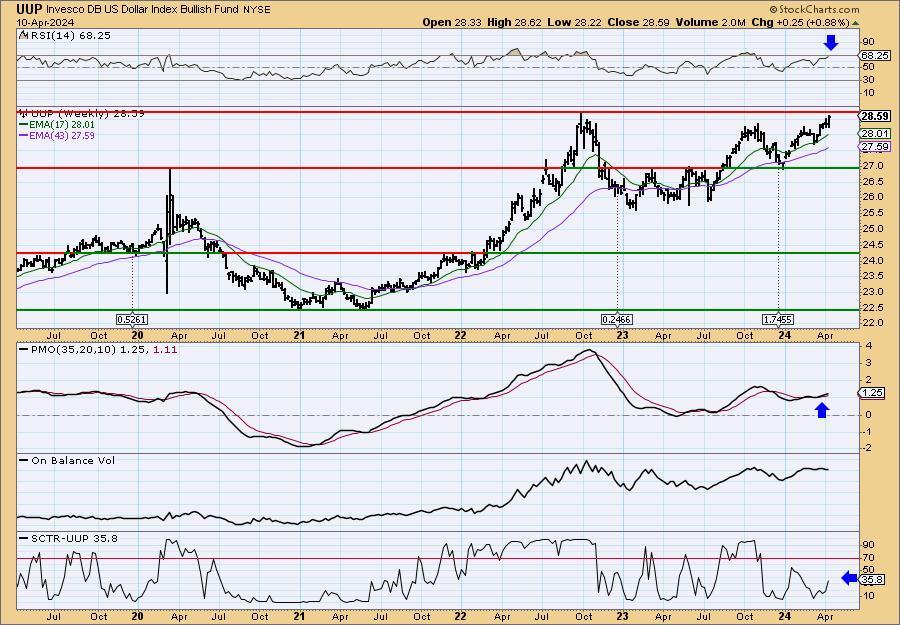900x625 pixels.
Task: Click the 1.7455 value label on price chart
Action: [x=778, y=319]
